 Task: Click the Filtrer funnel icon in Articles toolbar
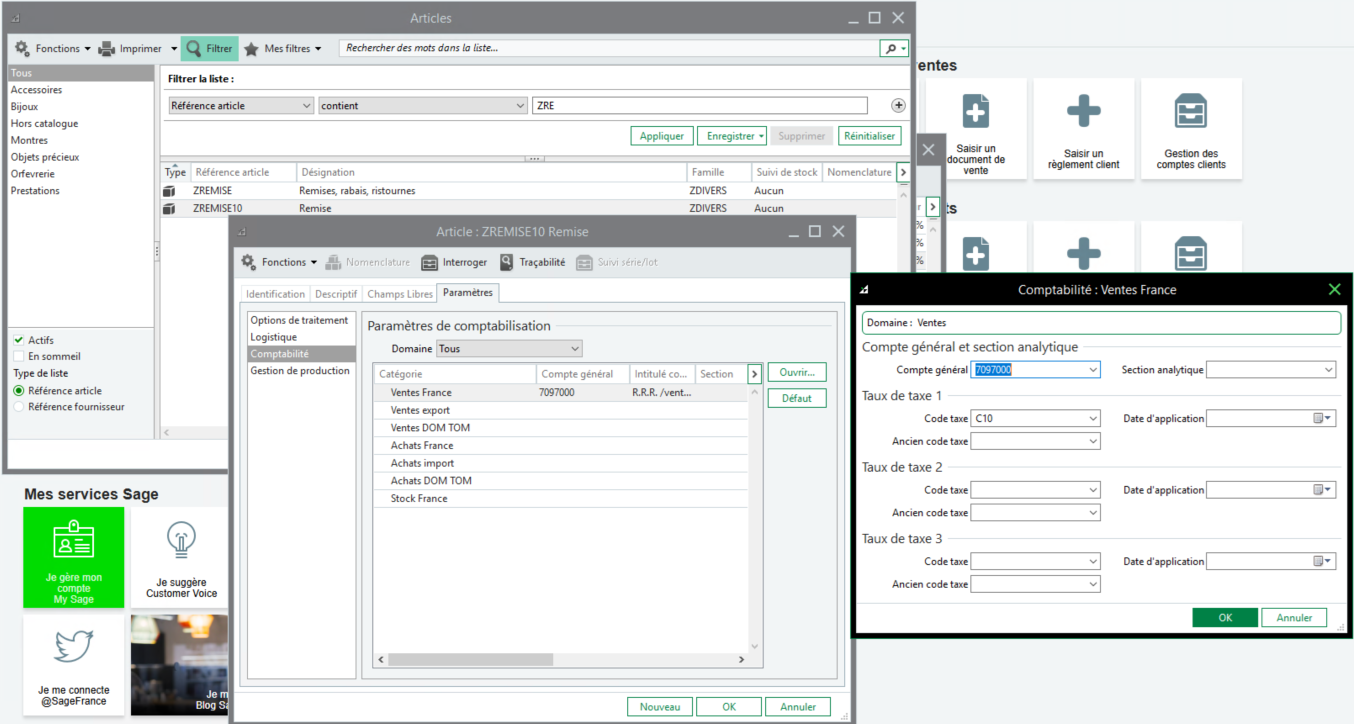point(193,48)
